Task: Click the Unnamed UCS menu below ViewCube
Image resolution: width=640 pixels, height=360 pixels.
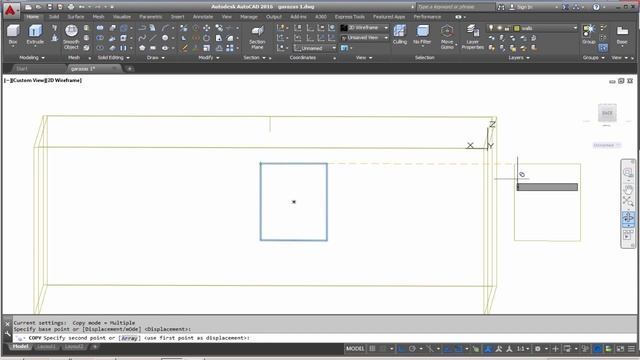Action: (606, 145)
